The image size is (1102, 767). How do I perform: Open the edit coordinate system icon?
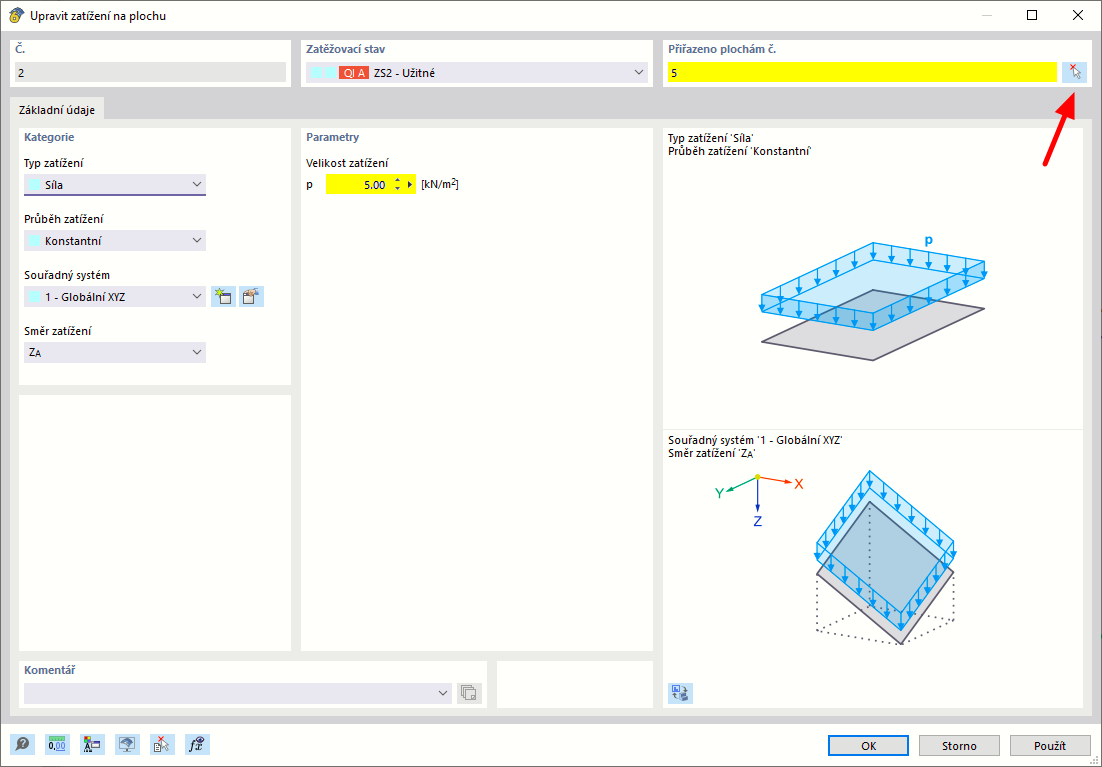(251, 297)
